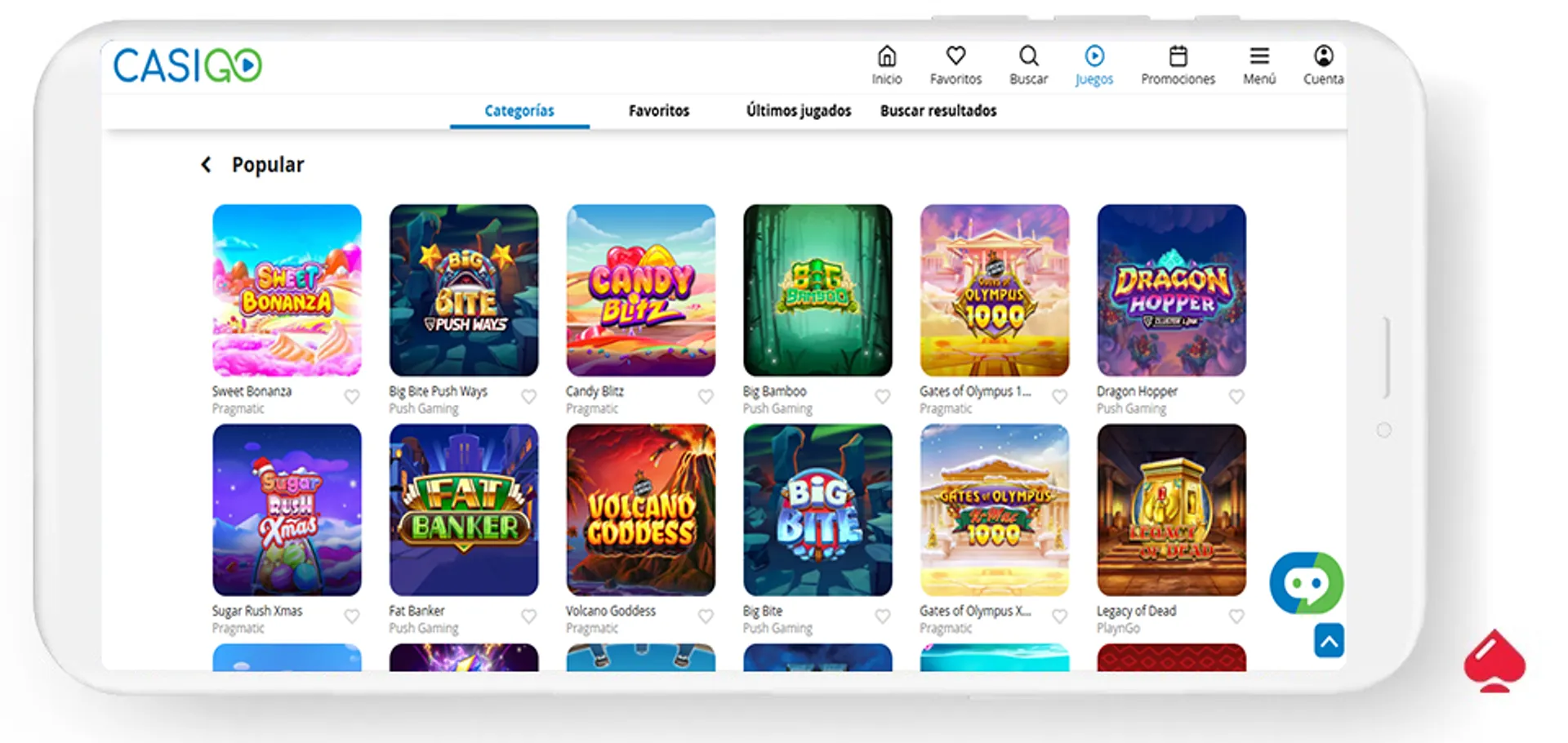Open Volcano Goddess game thumbnail
The image size is (1568, 743).
coord(640,509)
